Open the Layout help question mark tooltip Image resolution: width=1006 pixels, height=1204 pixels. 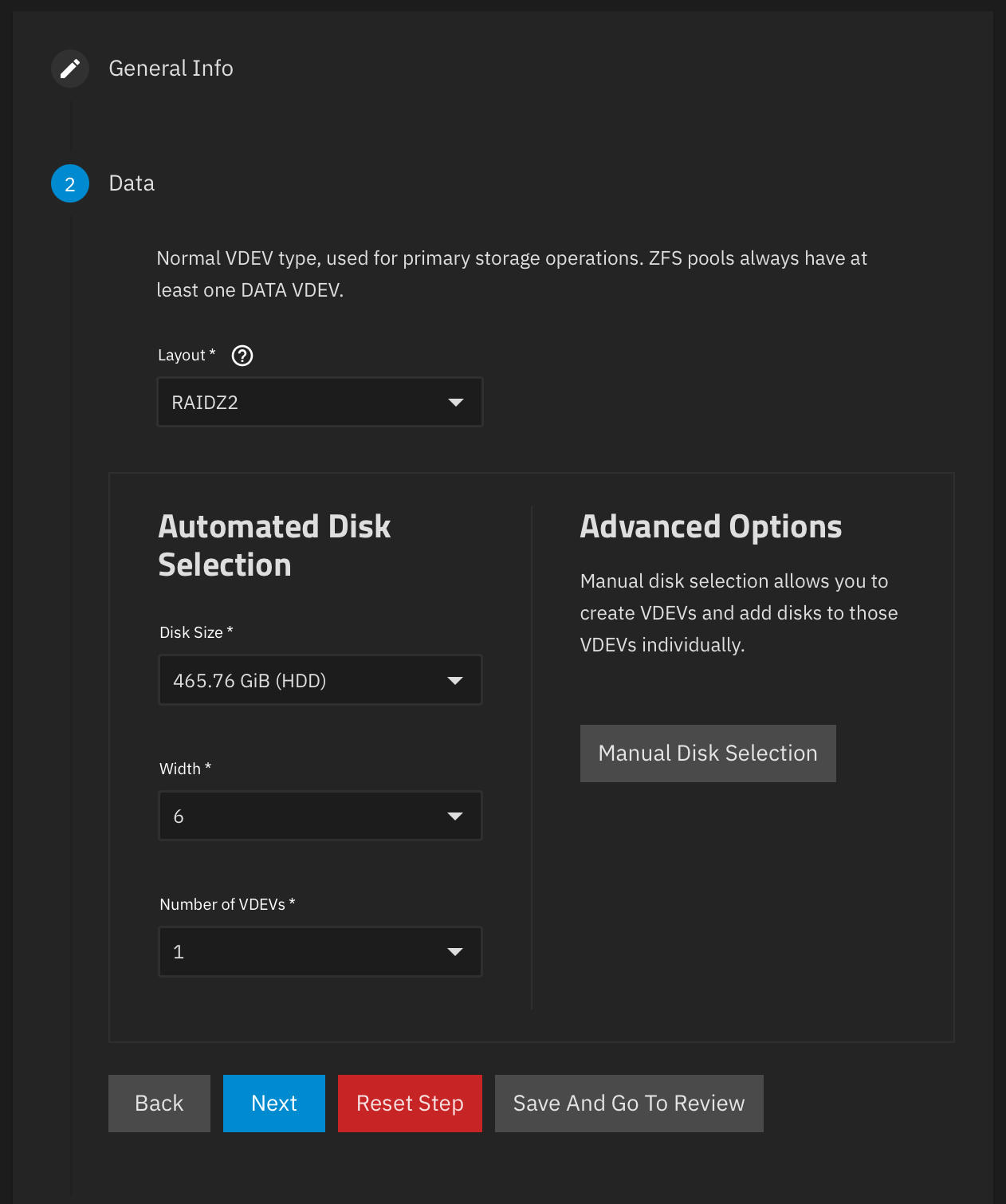[242, 356]
